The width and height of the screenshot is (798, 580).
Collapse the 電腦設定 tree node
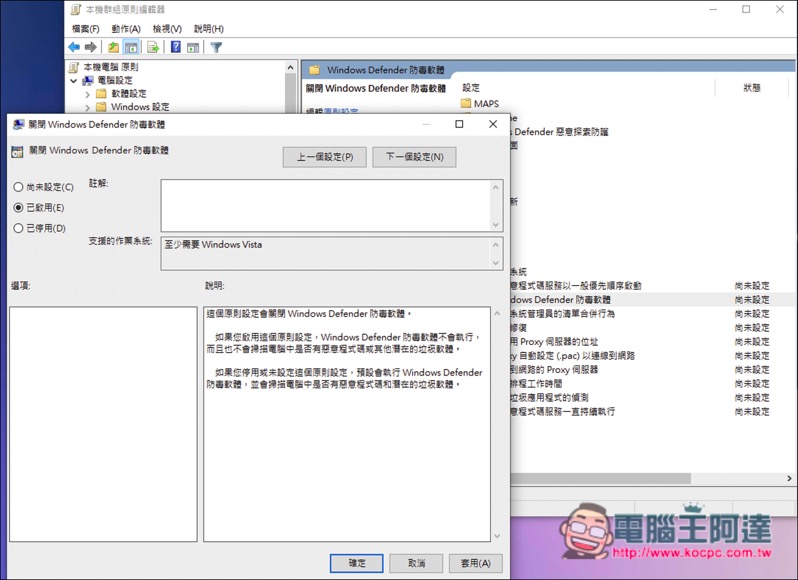click(74, 80)
